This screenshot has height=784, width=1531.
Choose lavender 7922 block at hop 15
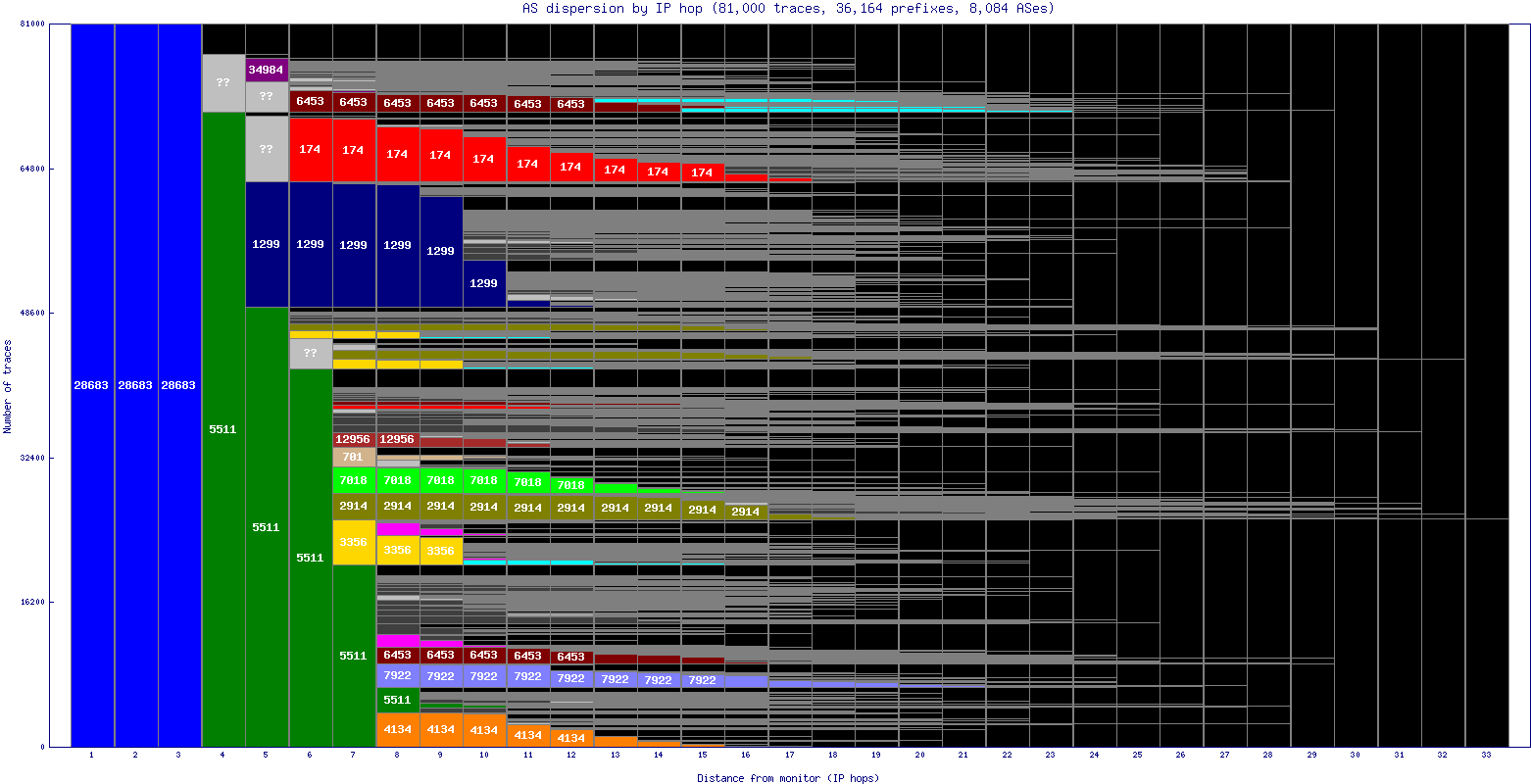[x=703, y=680]
